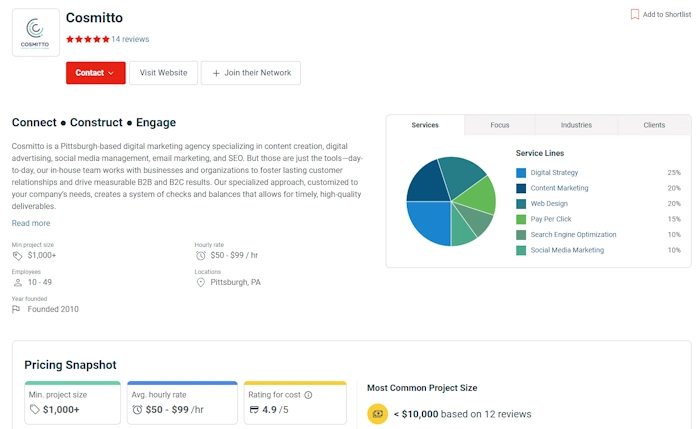The width and height of the screenshot is (700, 429).
Task: Click the clock icon in Avg. hourly rate card
Action: tap(137, 409)
